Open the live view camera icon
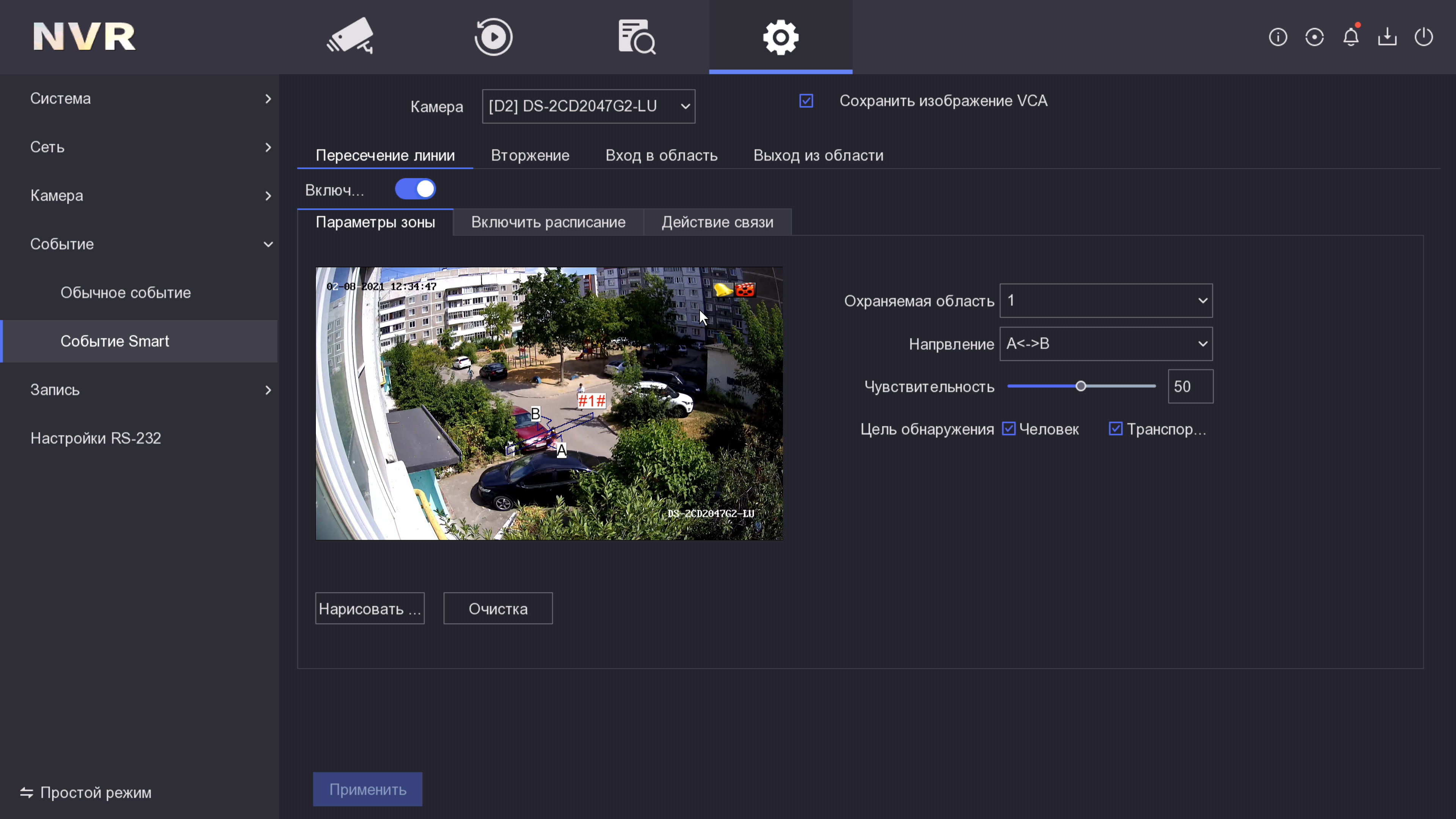 (350, 37)
